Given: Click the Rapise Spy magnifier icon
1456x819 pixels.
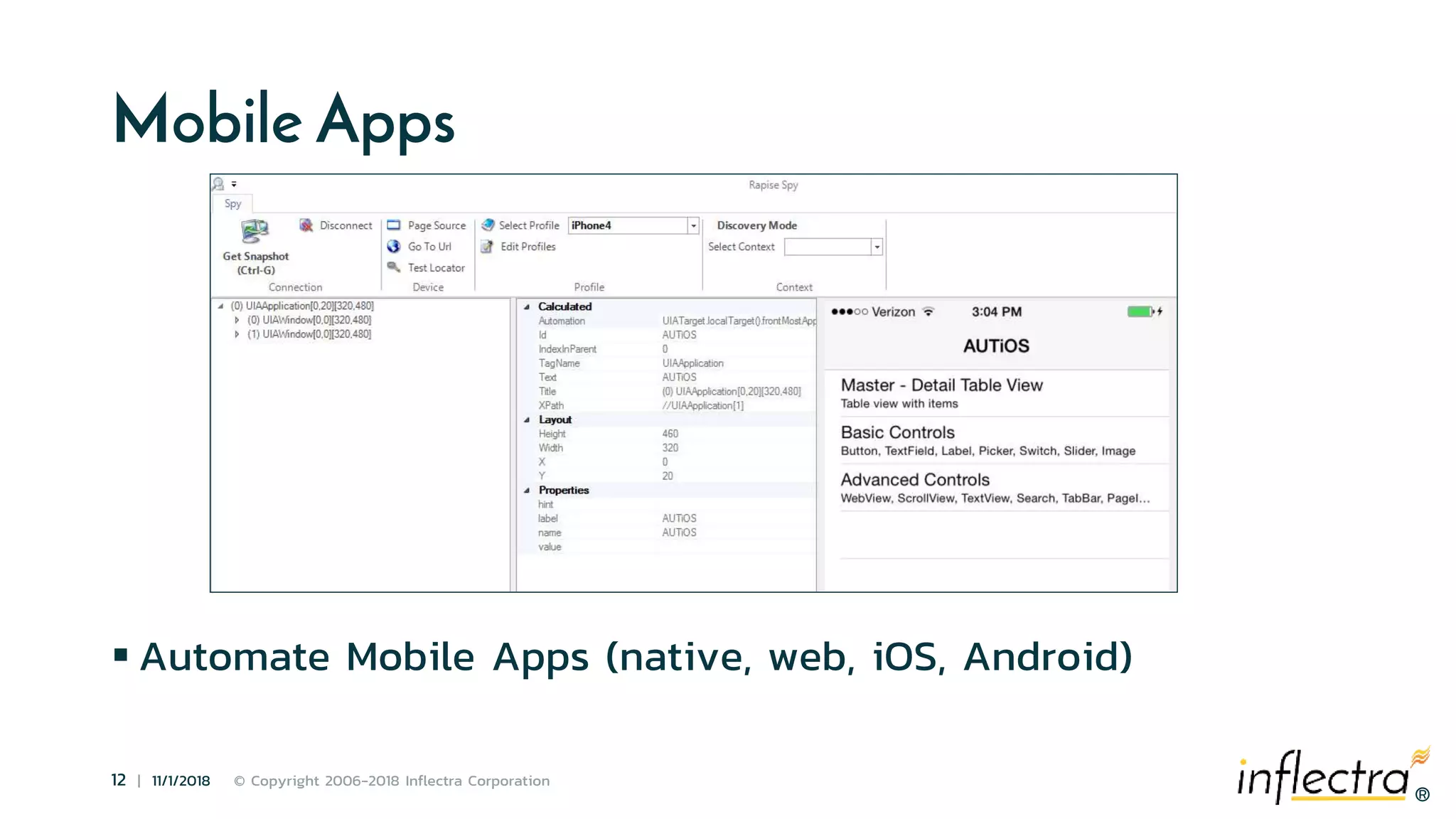Looking at the screenshot, I should click(219, 184).
